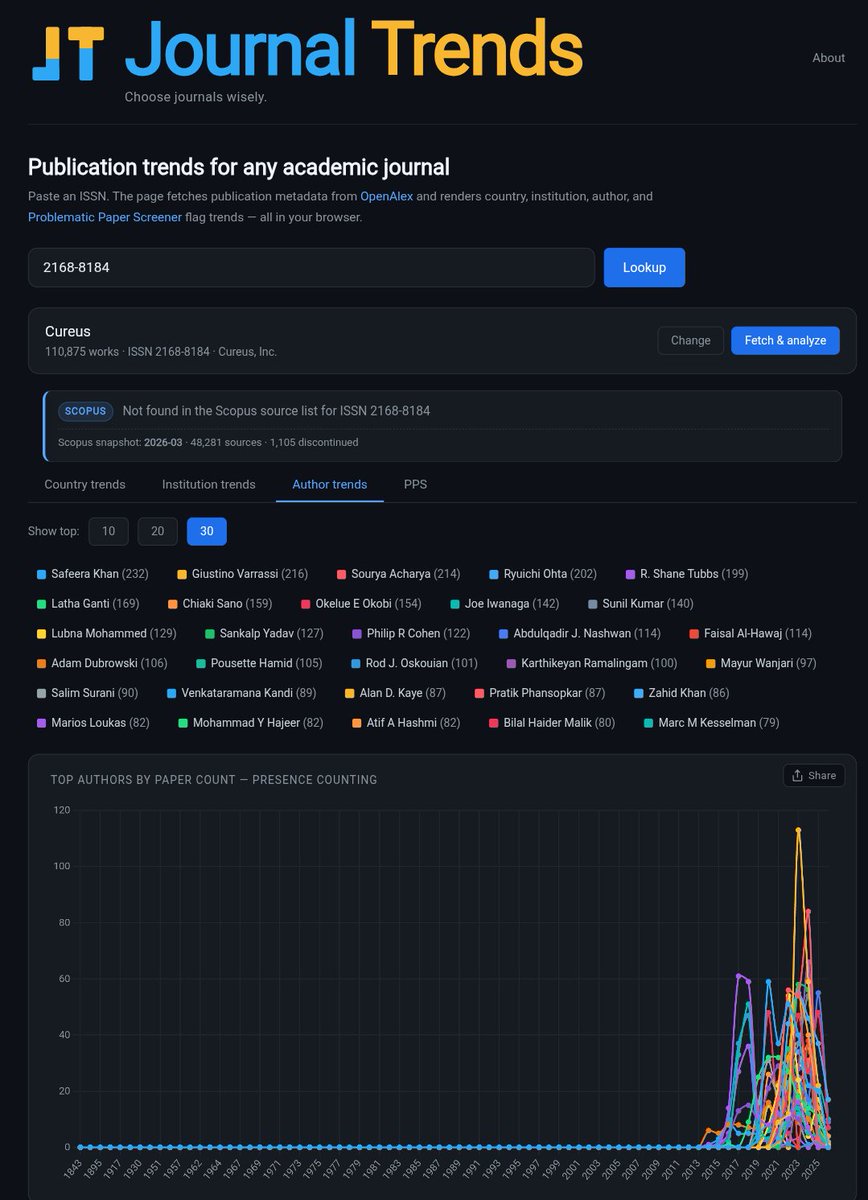Viewport: 868px width, 1200px height.
Task: Toggle Sourya Acharya legend swatch
Action: point(341,574)
